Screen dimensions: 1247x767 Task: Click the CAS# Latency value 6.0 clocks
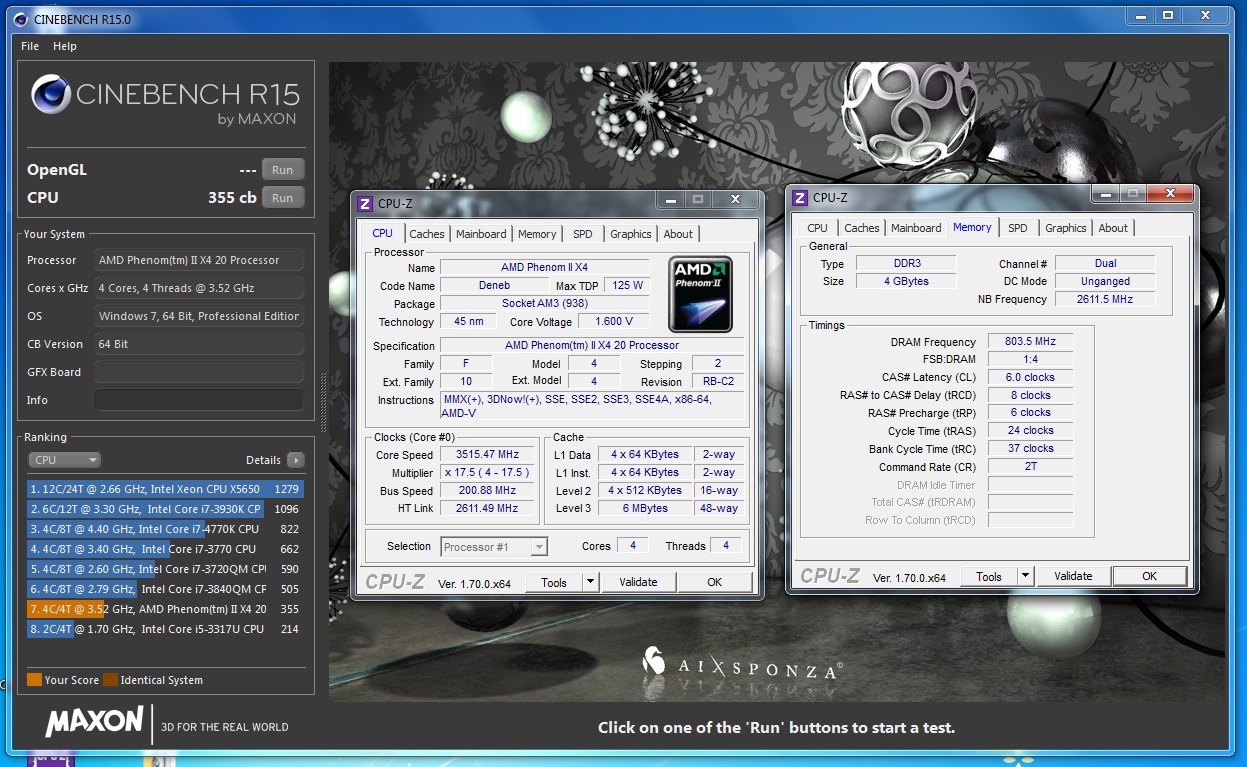click(1030, 378)
